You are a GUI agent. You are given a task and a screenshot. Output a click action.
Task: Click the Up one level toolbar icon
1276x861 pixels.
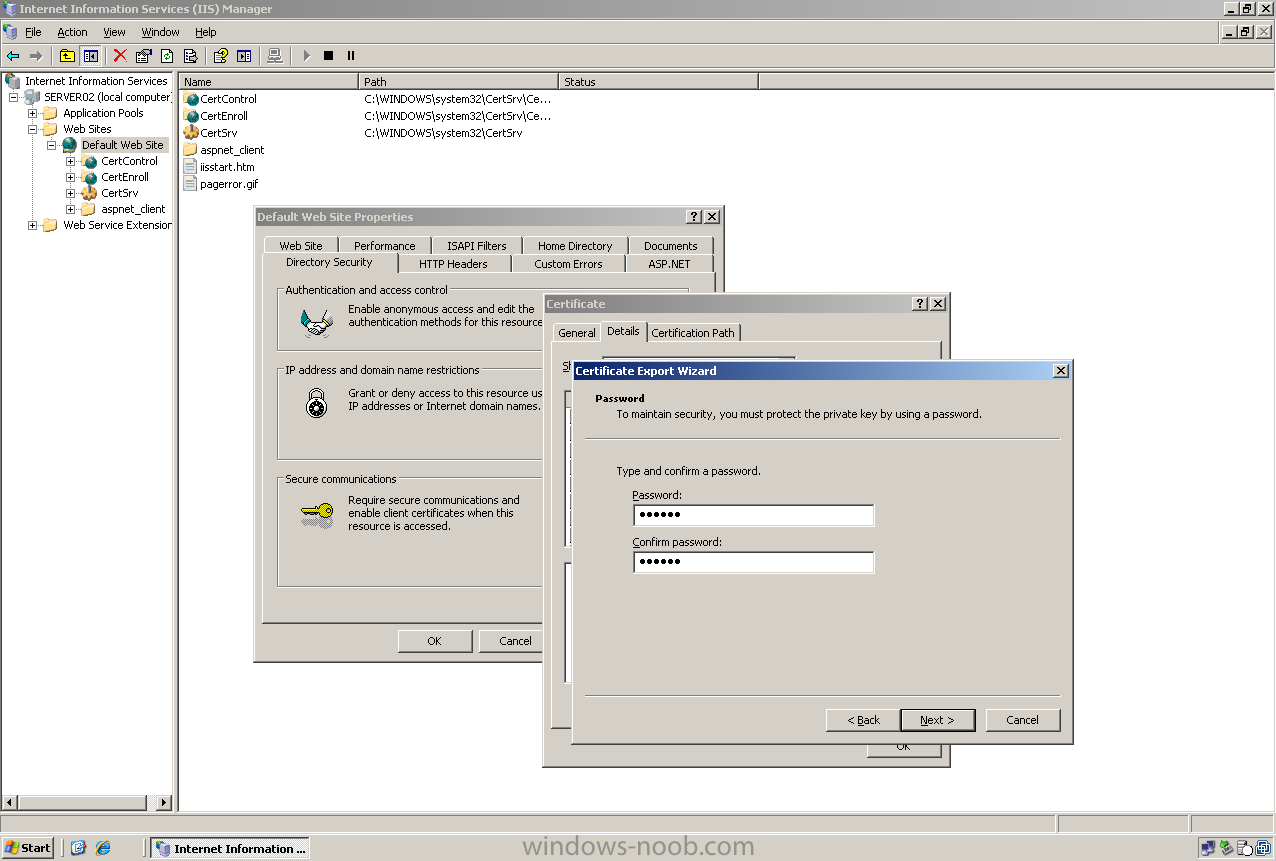[67, 56]
